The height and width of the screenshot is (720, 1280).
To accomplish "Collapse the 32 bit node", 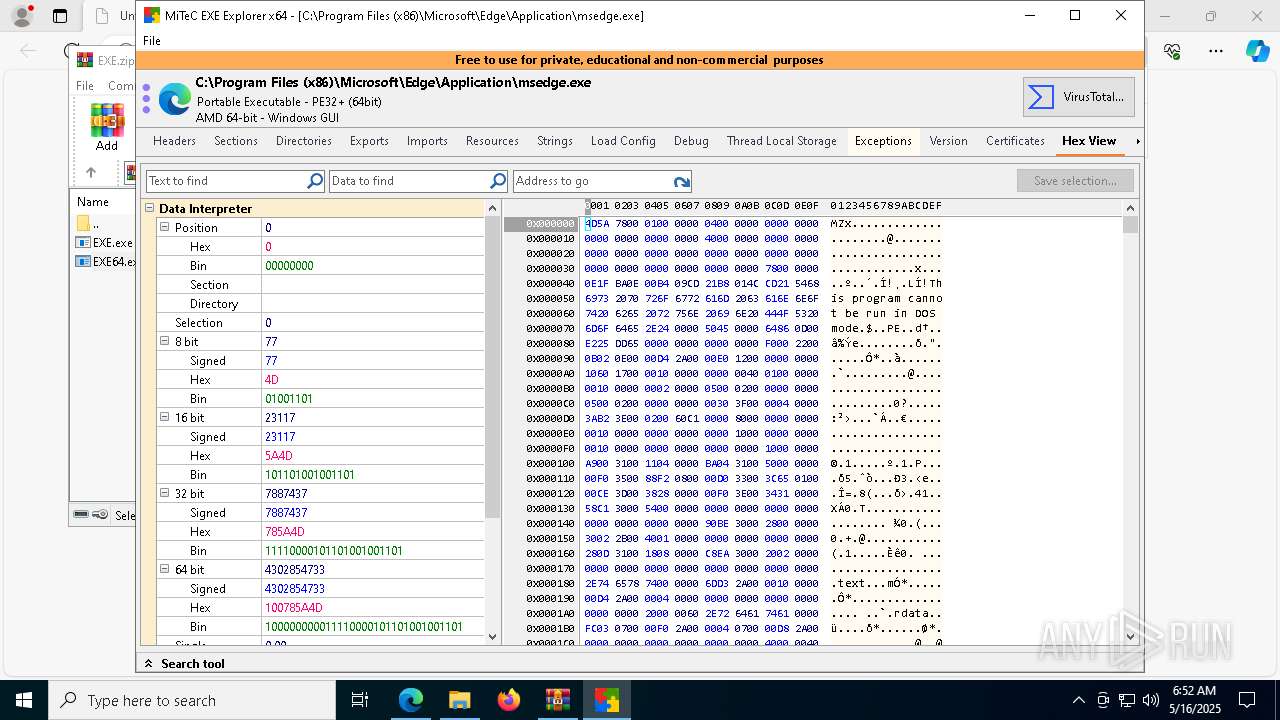I will click(x=165, y=494).
